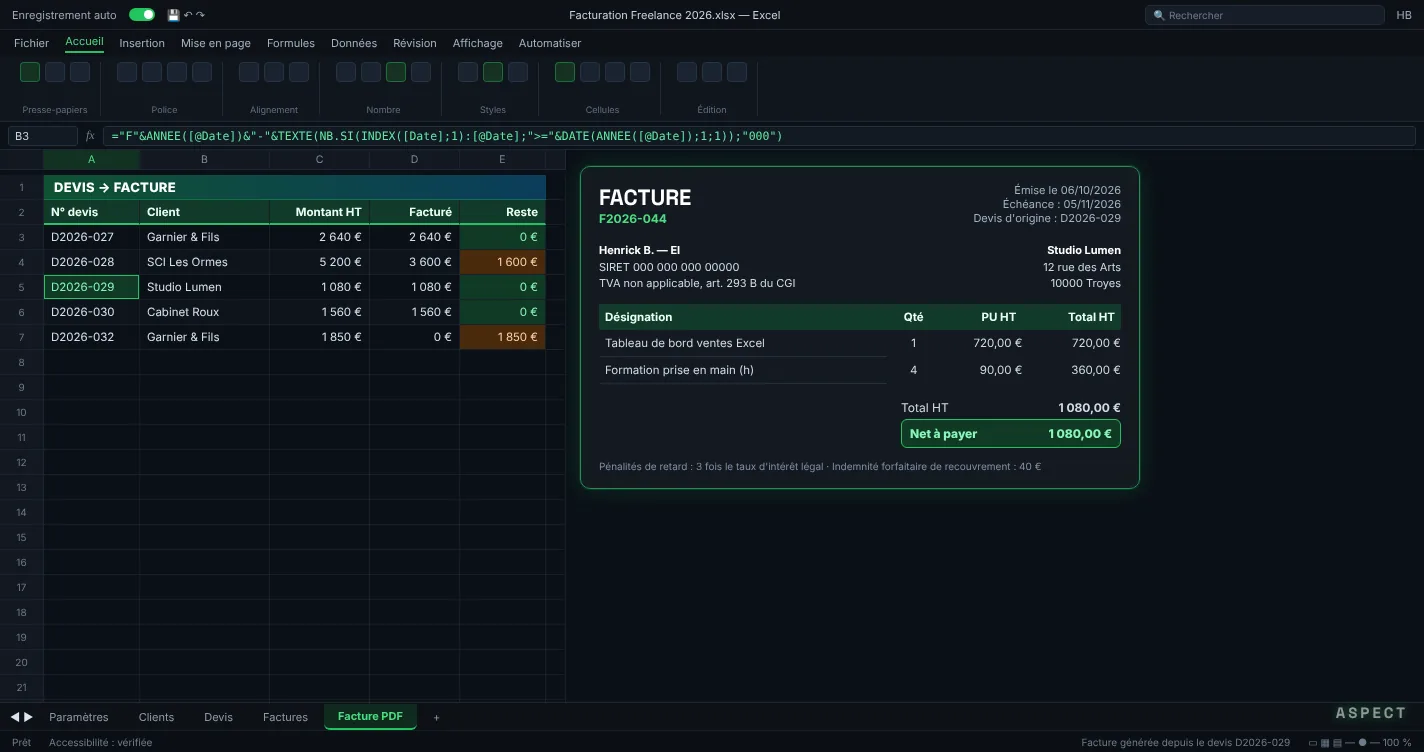1424x752 pixels.
Task: Open the Formules ribbon tab
Action: pos(291,43)
